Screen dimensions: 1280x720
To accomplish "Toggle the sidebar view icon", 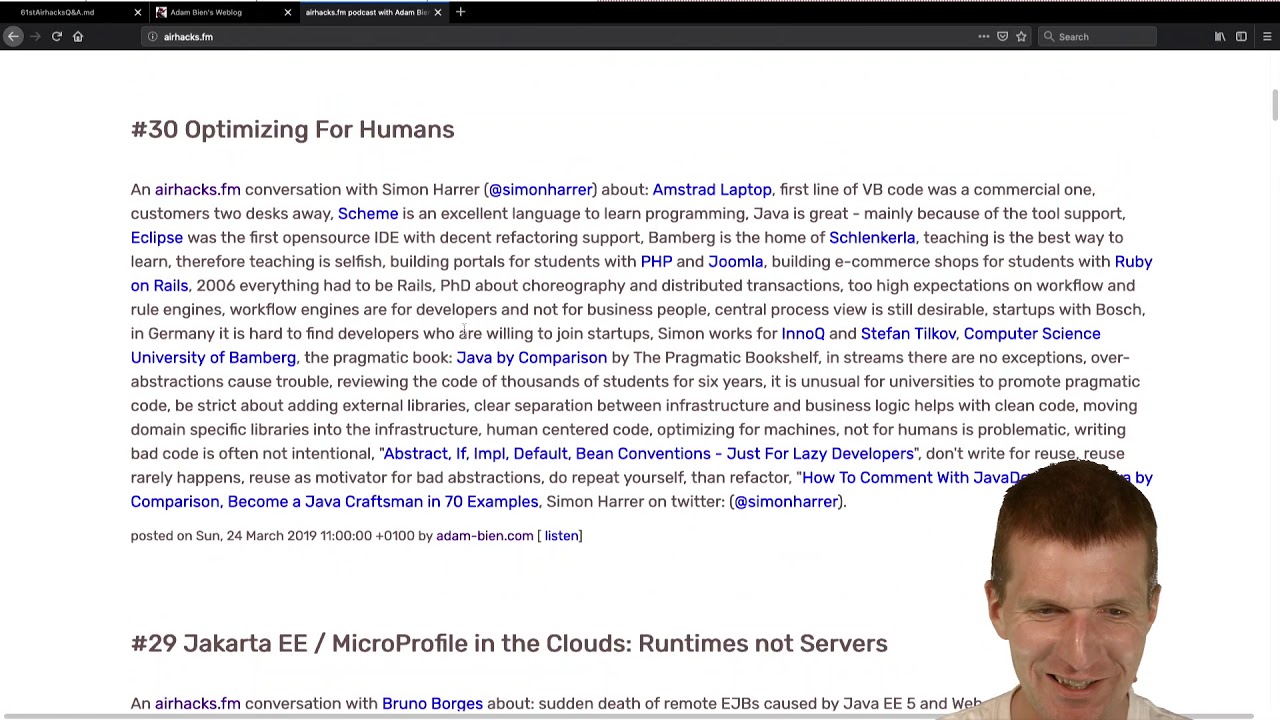I will coord(1241,37).
